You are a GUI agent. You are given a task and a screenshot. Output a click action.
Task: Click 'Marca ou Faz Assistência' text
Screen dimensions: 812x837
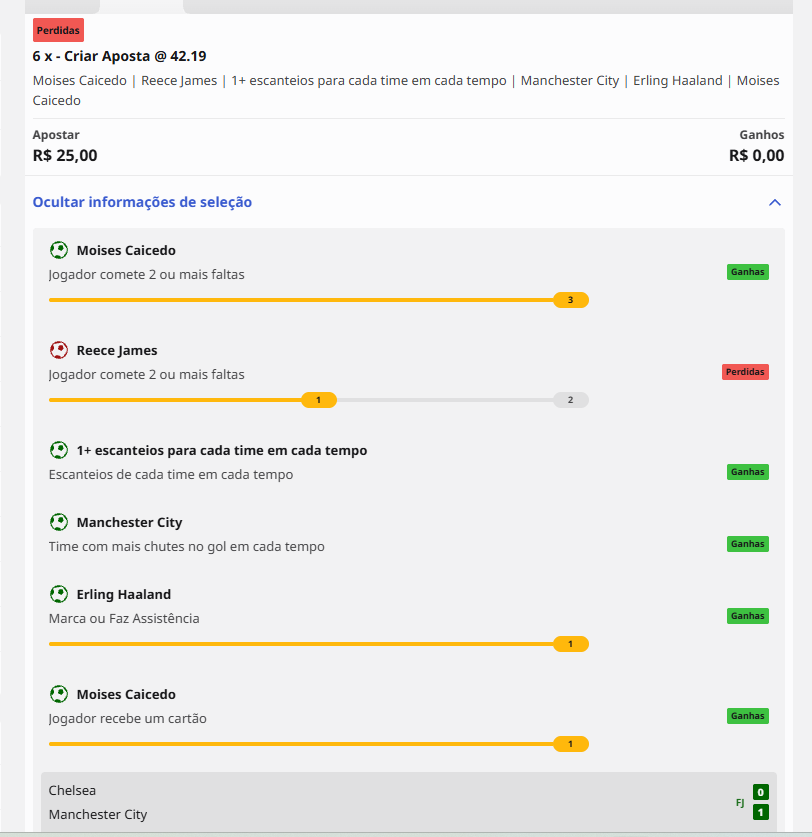124,618
